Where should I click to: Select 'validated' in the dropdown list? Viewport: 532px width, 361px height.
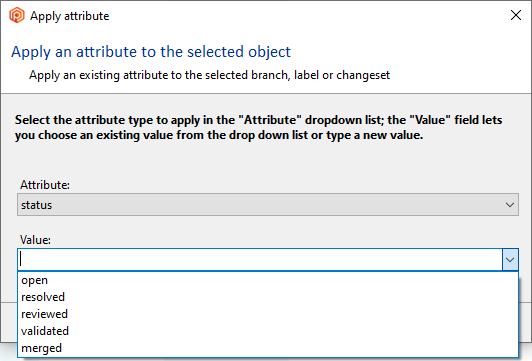click(x=268, y=331)
